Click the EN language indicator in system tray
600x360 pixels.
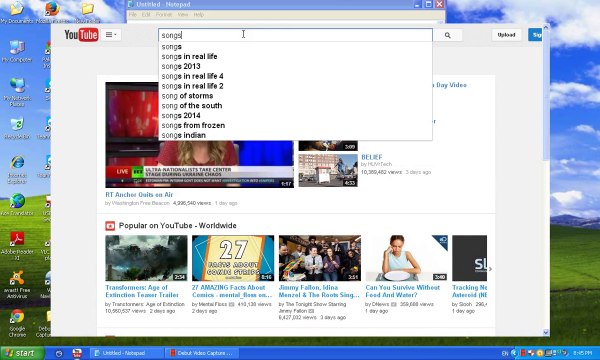pos(505,353)
